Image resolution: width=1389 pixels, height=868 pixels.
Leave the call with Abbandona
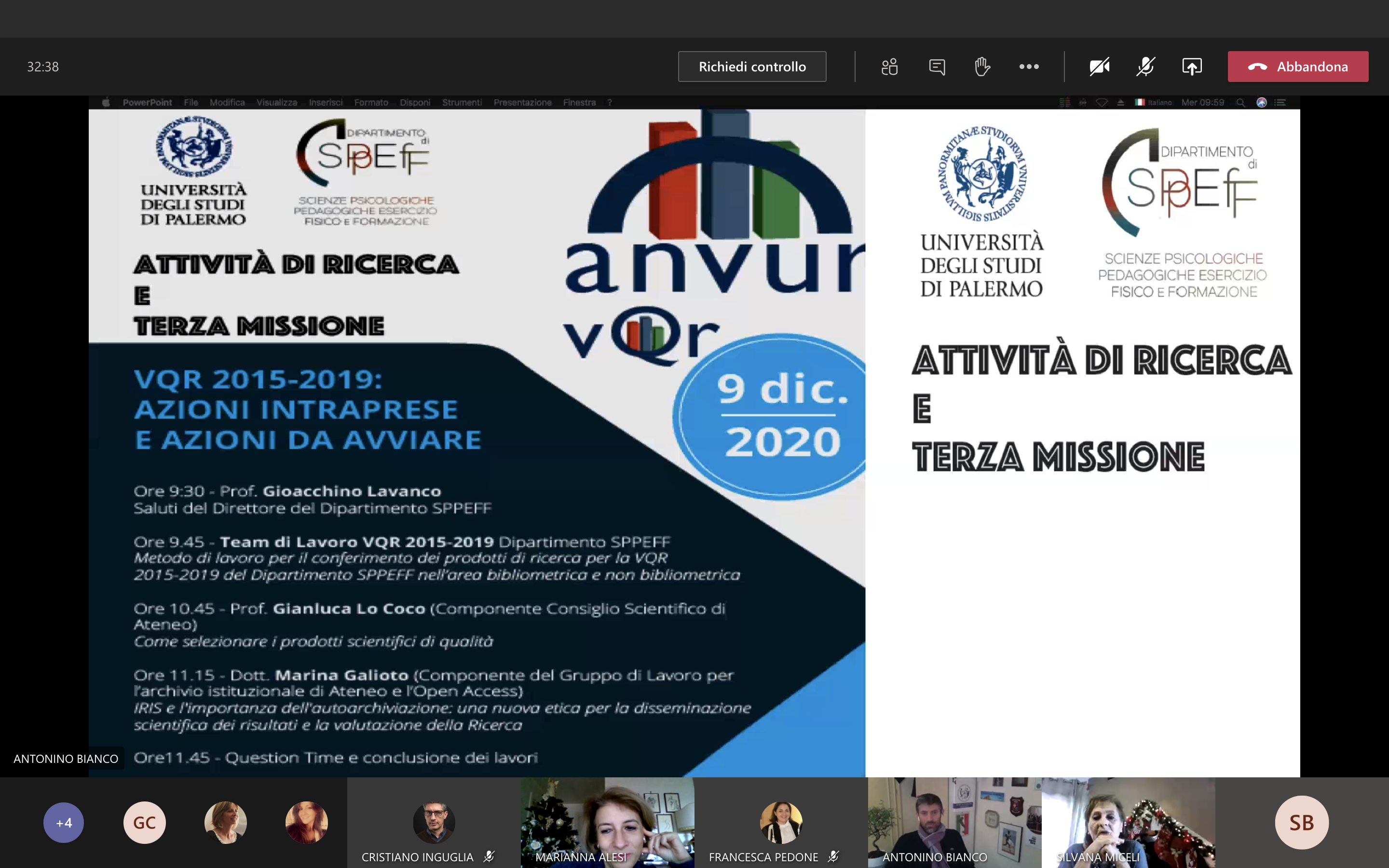pos(1298,67)
